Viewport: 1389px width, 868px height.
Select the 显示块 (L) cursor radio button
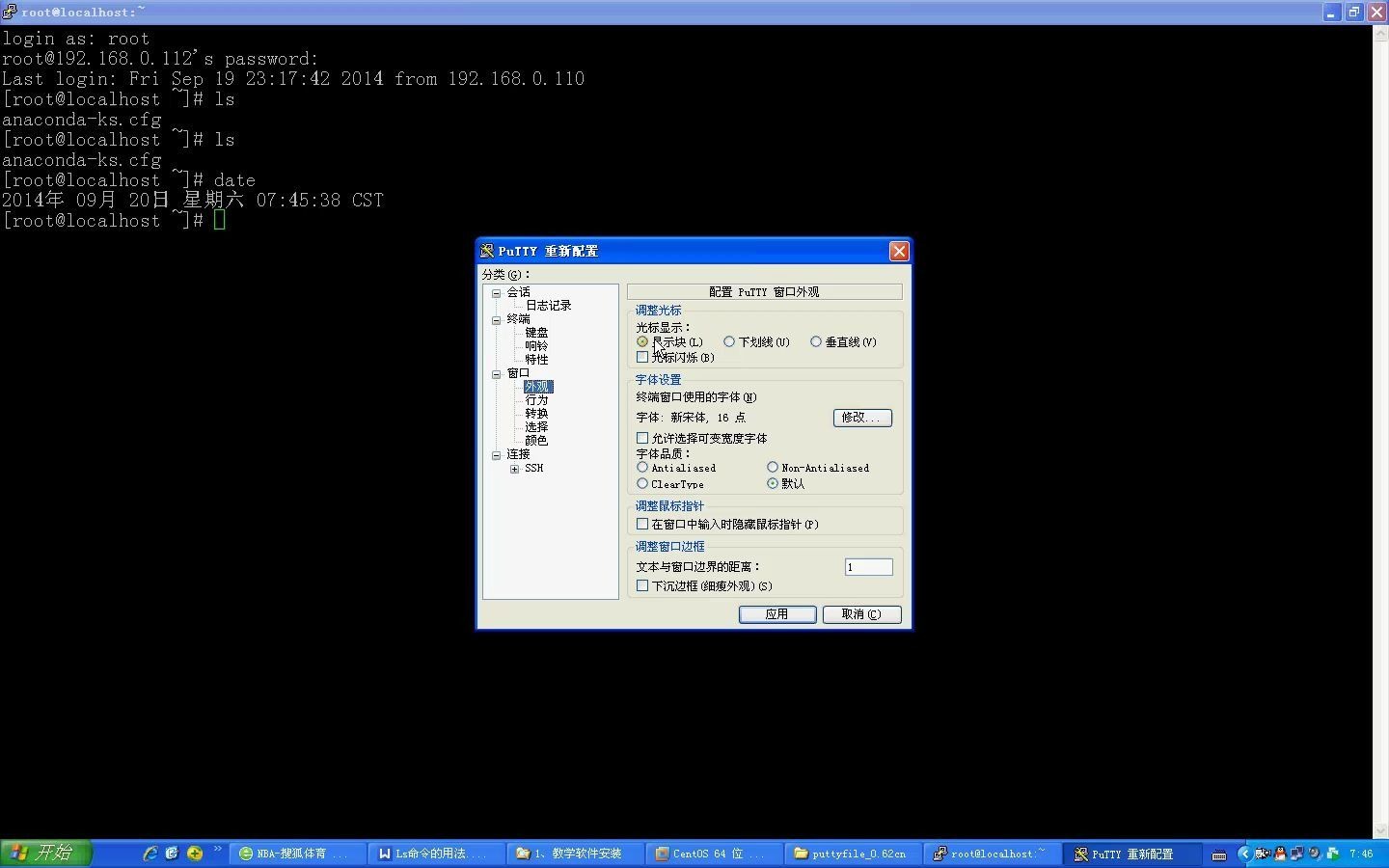pos(642,341)
